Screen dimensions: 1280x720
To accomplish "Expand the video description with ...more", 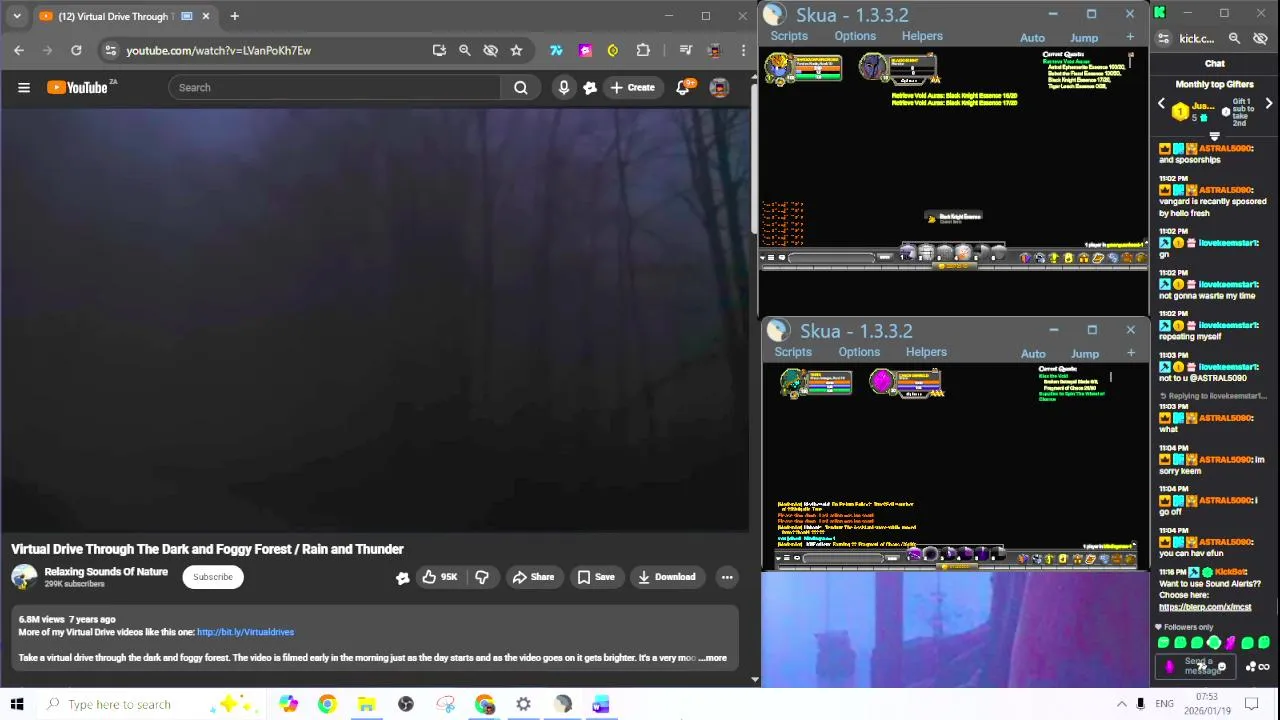I will [x=713, y=658].
